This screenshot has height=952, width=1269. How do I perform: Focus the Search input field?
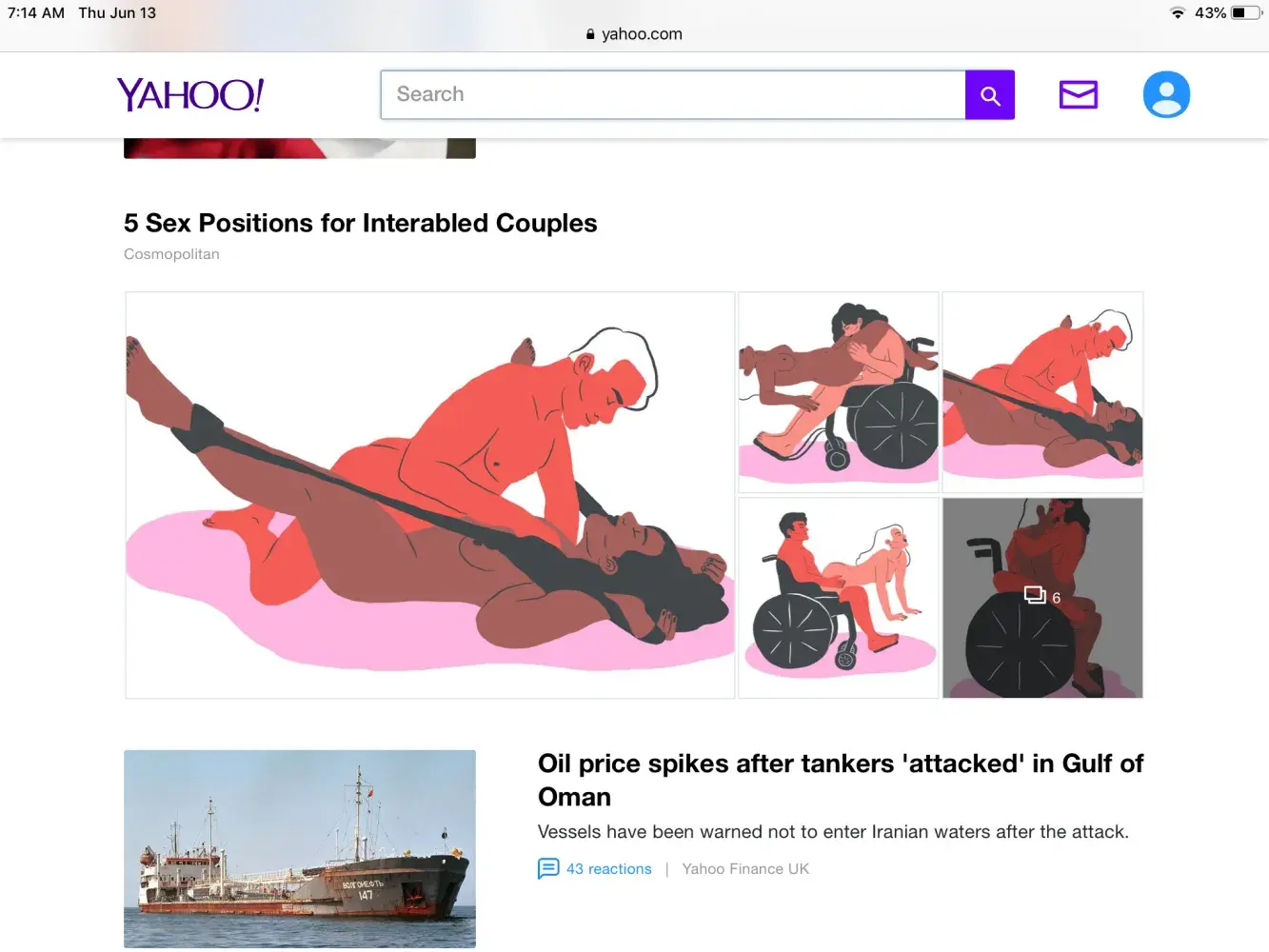pos(673,95)
